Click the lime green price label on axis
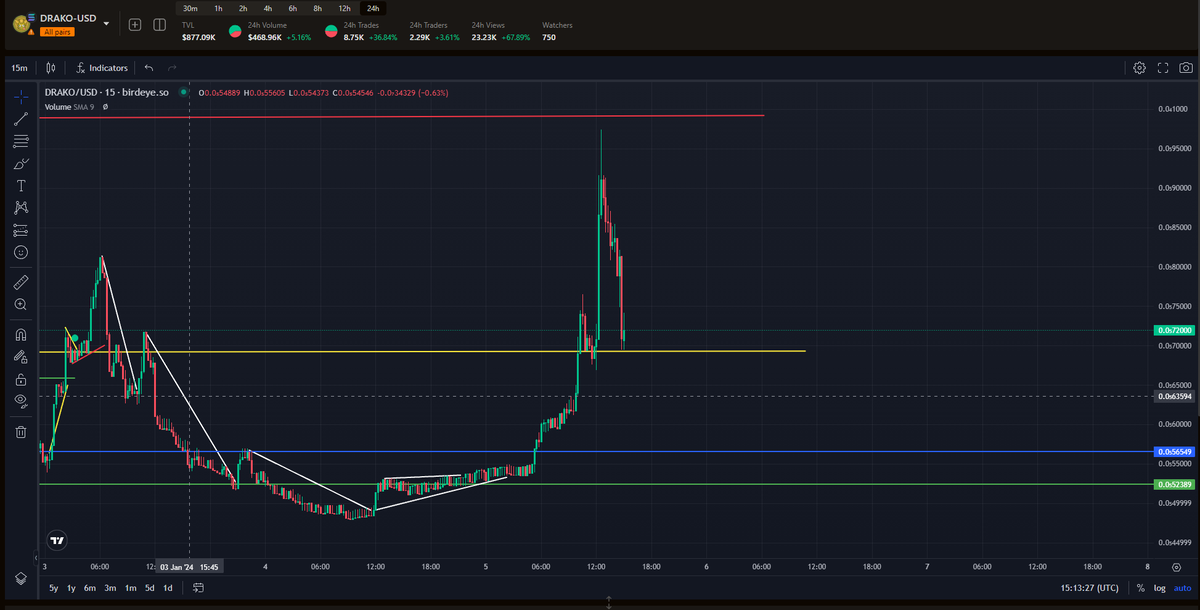The width and height of the screenshot is (1200, 610). (1175, 484)
